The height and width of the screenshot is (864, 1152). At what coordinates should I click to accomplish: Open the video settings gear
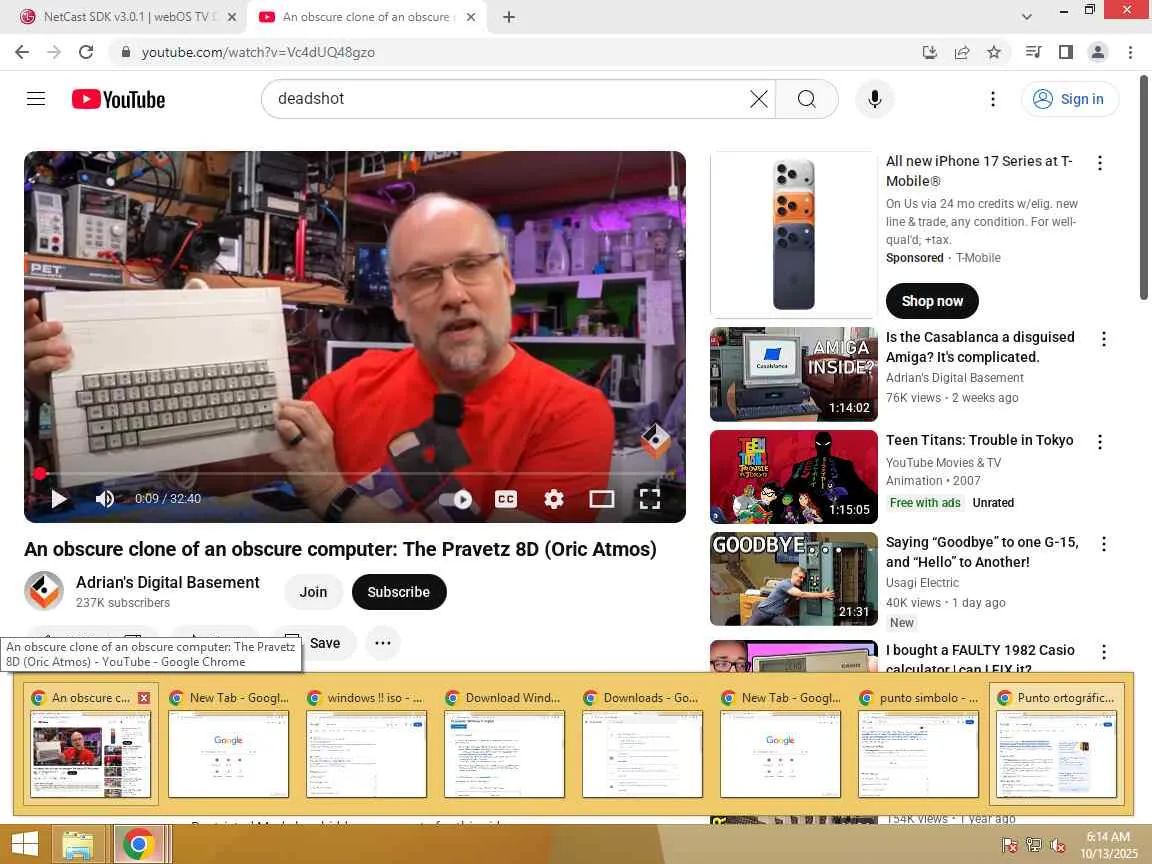tap(554, 500)
